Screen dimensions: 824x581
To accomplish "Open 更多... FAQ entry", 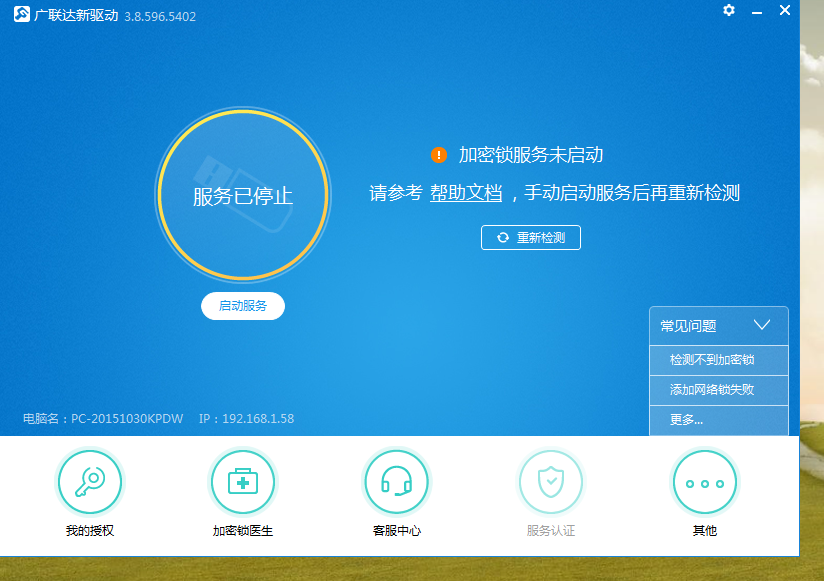I will tap(718, 420).
